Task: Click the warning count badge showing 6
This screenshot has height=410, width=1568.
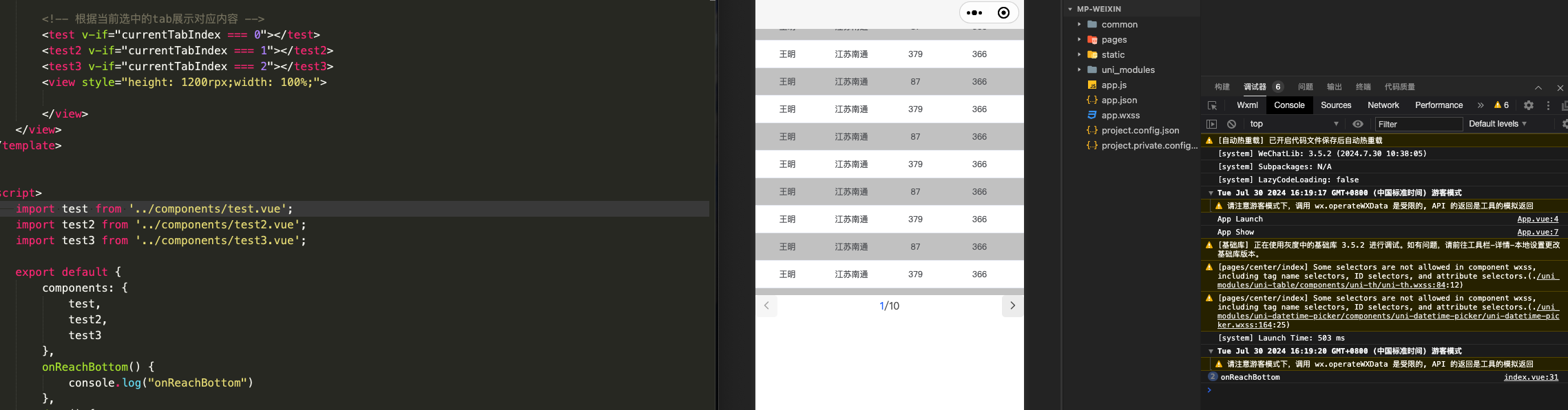Action: click(x=1501, y=105)
